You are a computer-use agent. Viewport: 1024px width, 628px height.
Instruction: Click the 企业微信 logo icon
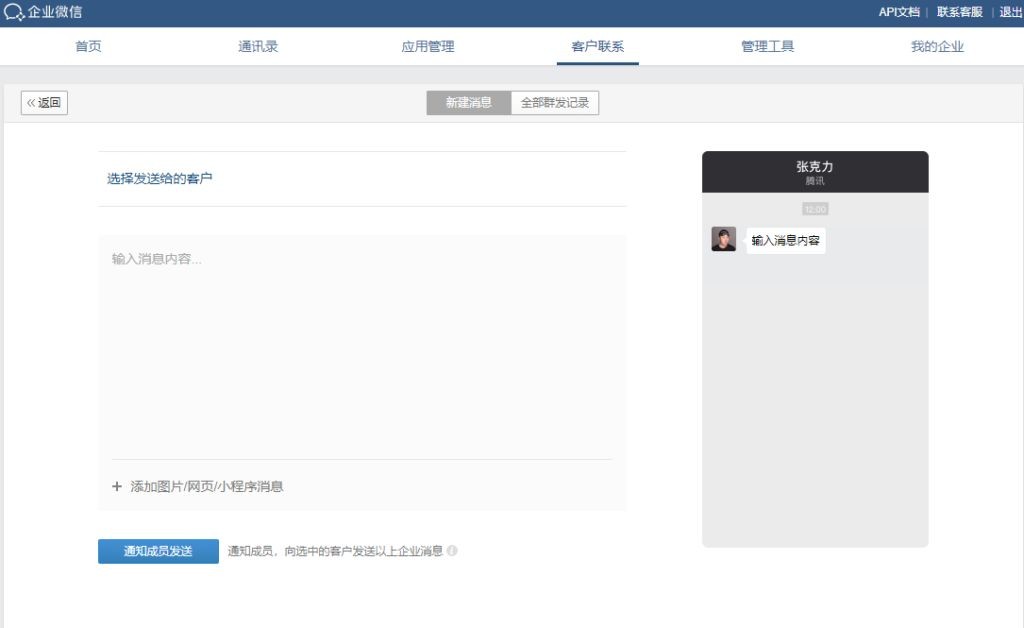(14, 12)
